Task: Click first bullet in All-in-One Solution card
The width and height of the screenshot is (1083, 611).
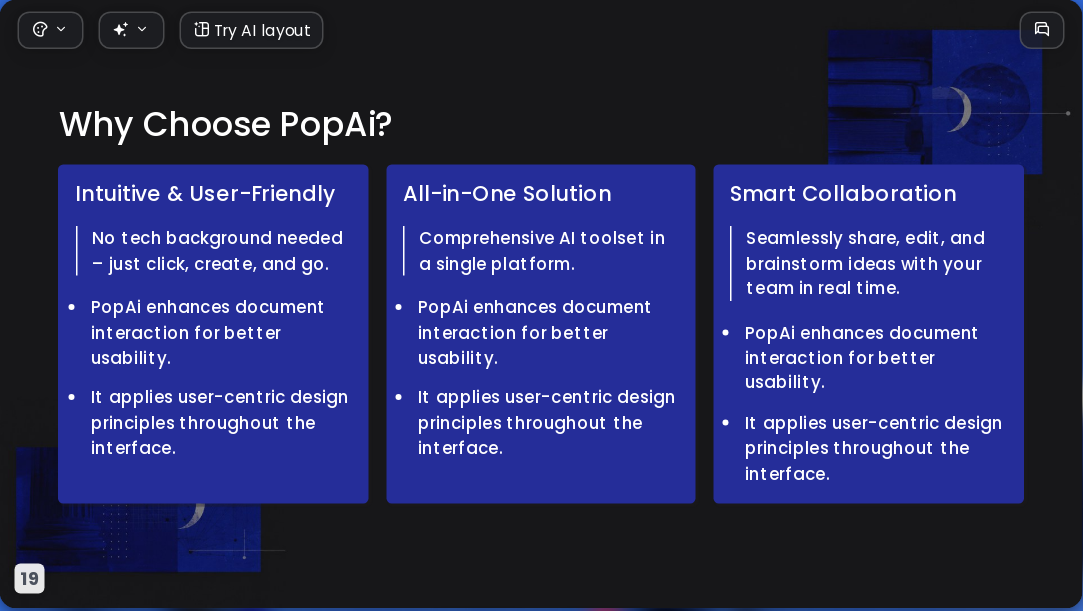Action: [534, 332]
